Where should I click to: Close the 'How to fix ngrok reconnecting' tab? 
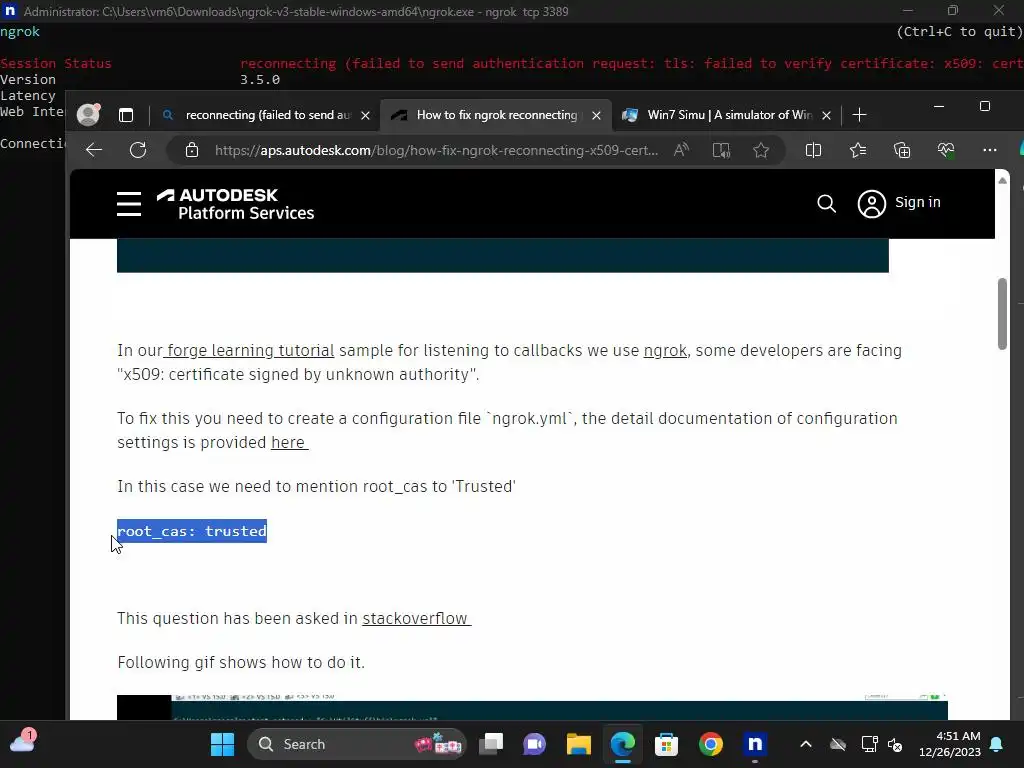[x=596, y=116]
